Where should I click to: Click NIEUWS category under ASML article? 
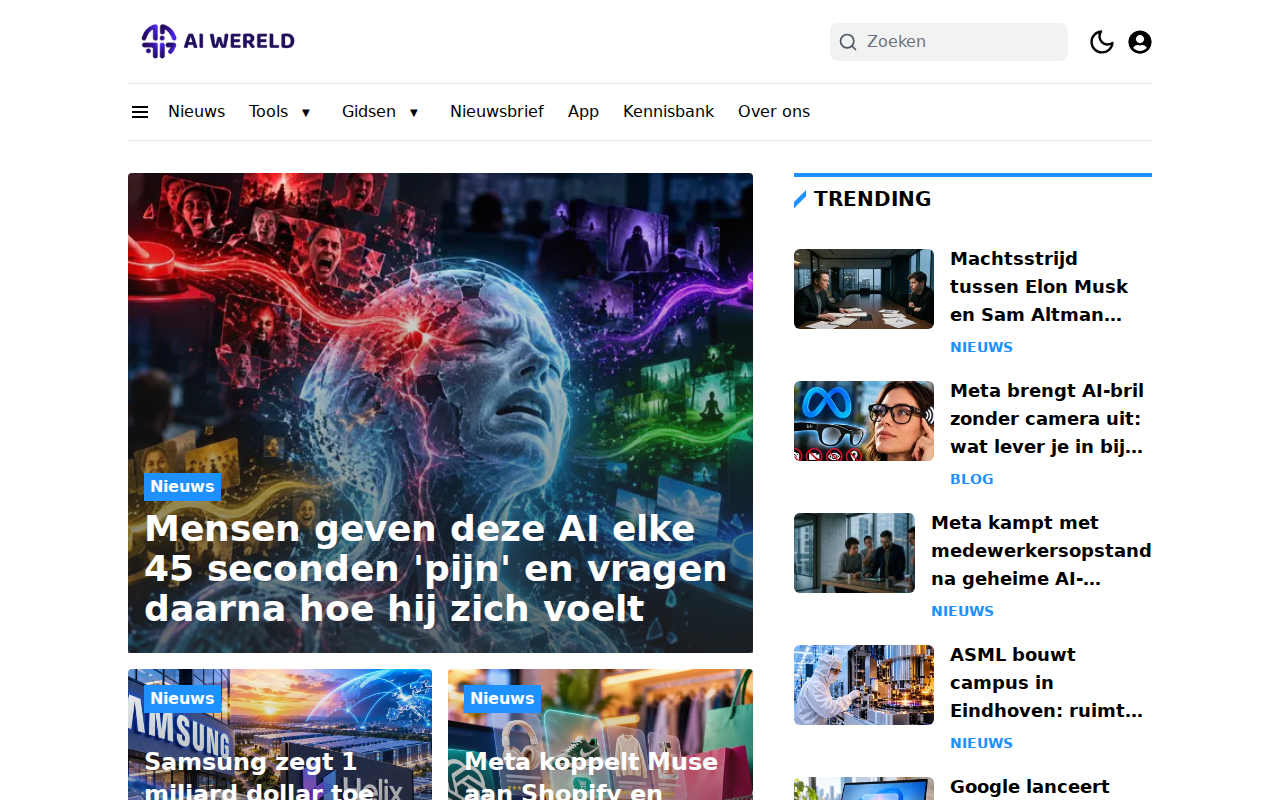coord(981,743)
